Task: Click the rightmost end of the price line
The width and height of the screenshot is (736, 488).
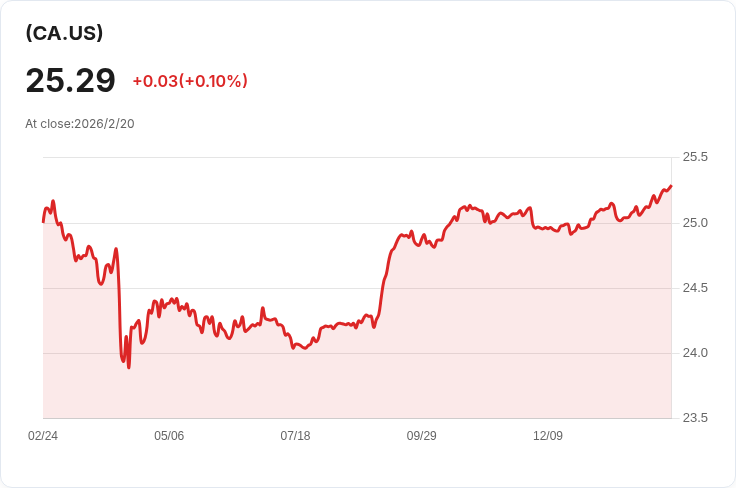Action: tap(671, 185)
